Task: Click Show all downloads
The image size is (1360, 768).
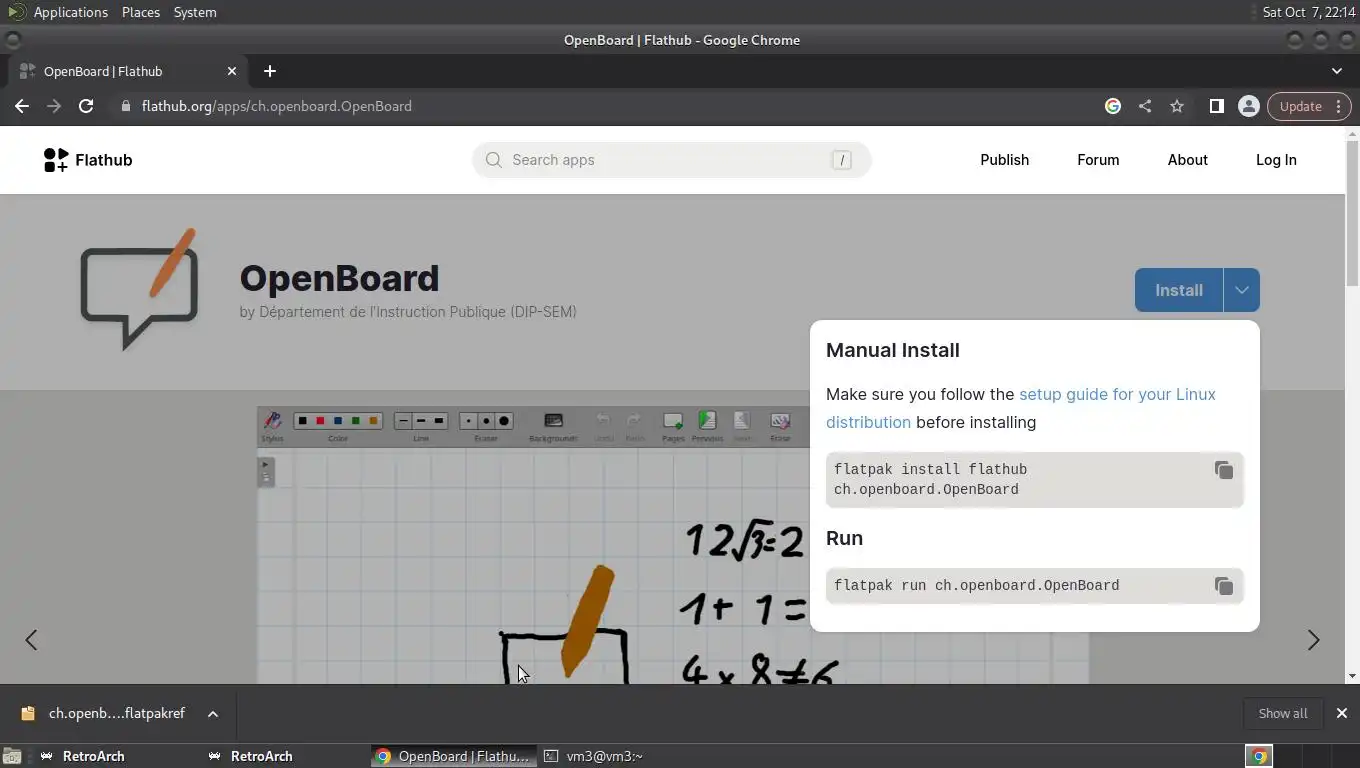Action: tap(1282, 713)
